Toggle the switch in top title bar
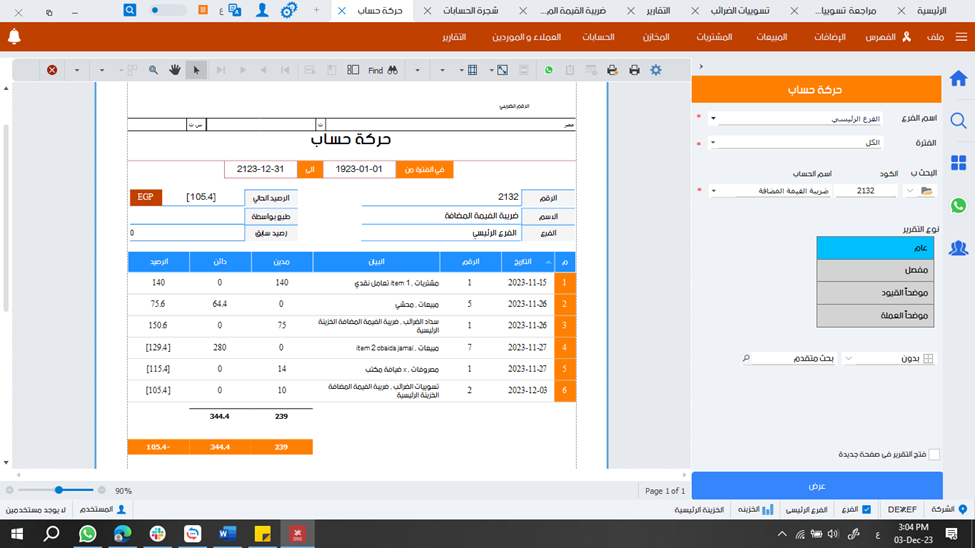 [x=168, y=10]
